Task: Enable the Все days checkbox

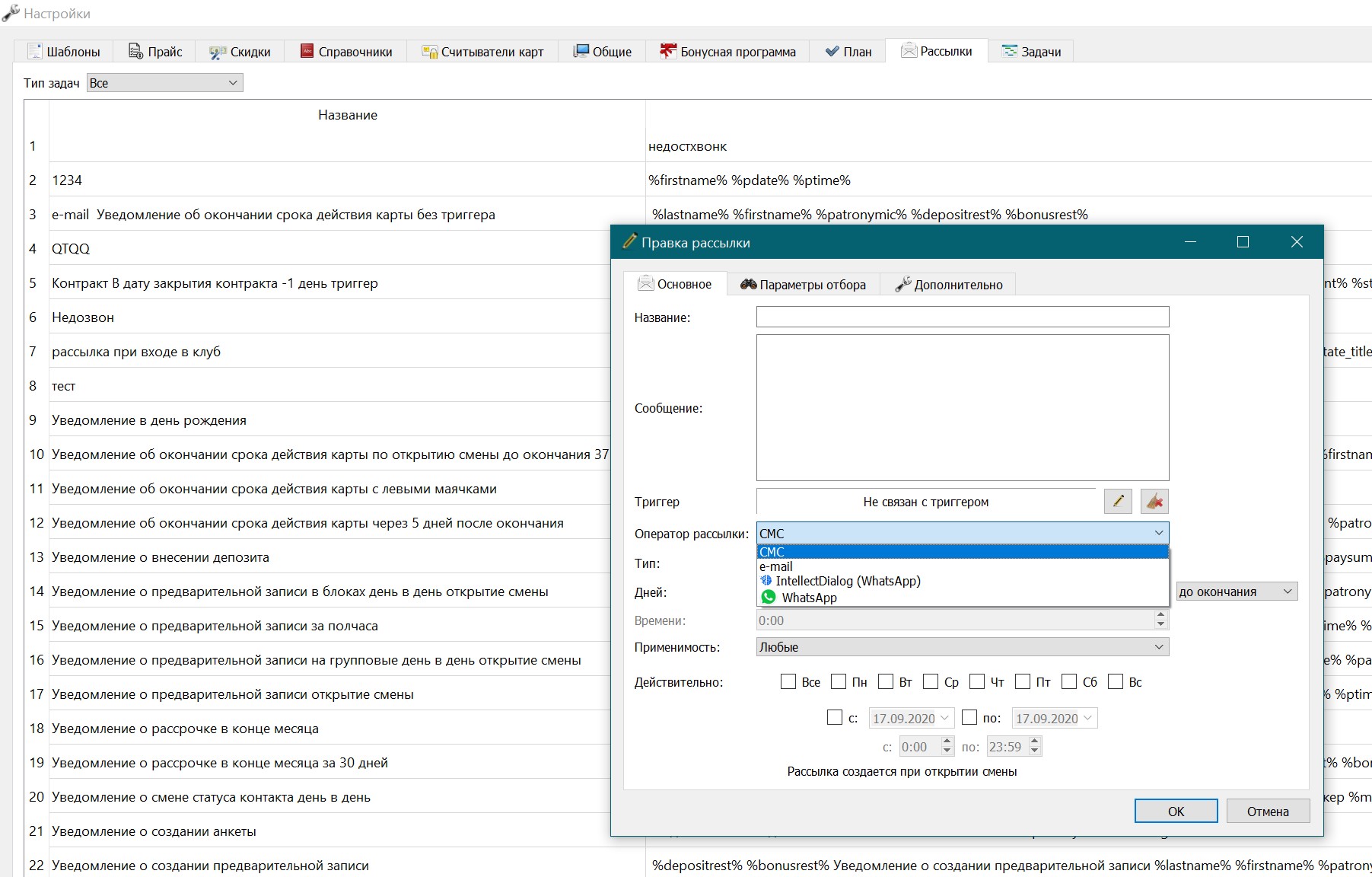Action: [x=788, y=681]
